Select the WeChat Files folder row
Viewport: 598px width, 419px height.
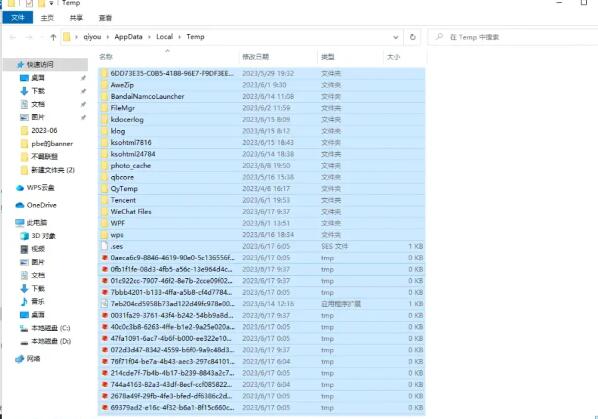(x=261, y=212)
